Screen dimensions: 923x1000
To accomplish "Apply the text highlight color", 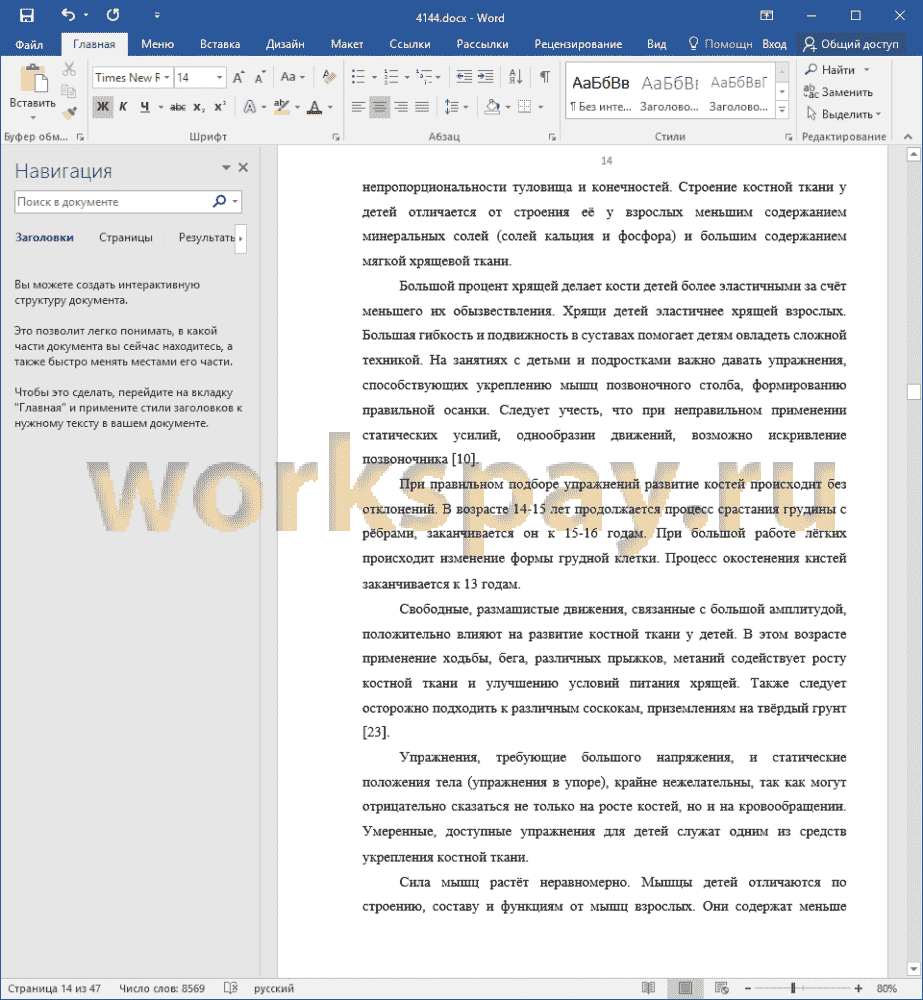I will pyautogui.click(x=281, y=107).
